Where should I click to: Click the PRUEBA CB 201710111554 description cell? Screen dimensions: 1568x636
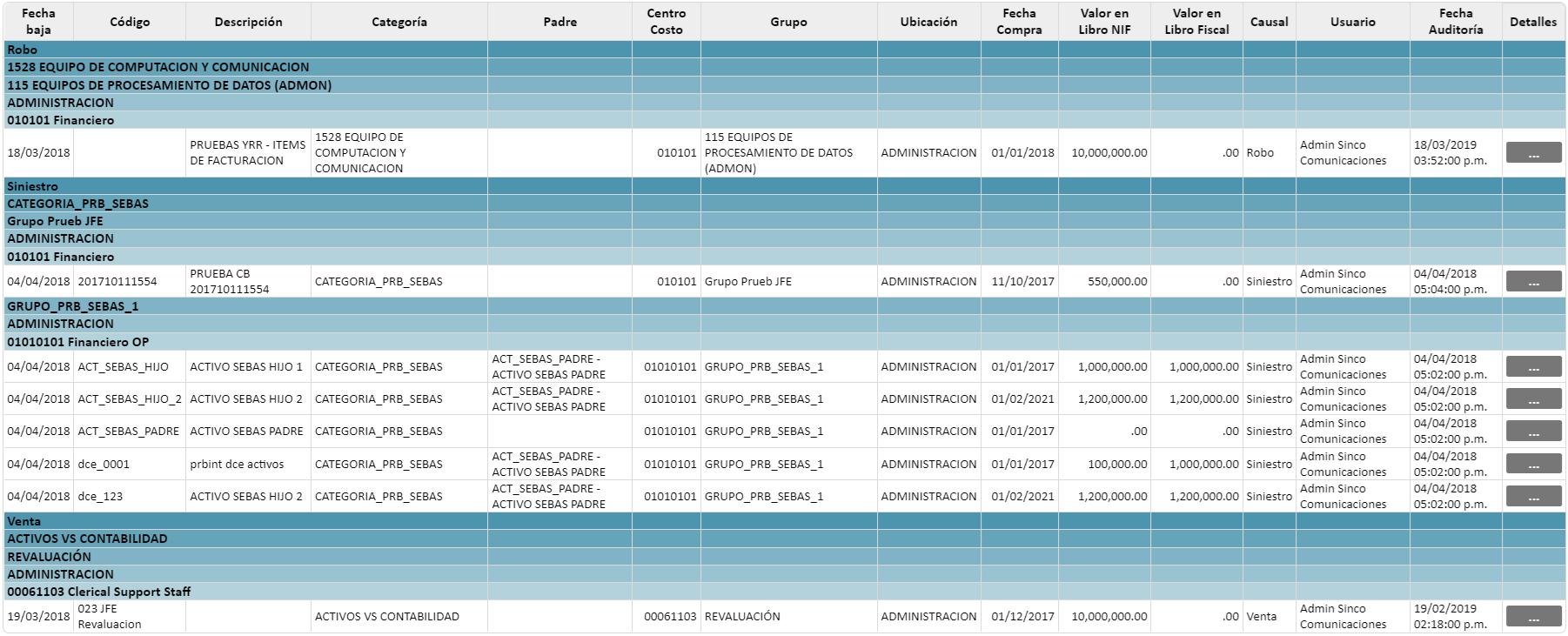point(248,281)
